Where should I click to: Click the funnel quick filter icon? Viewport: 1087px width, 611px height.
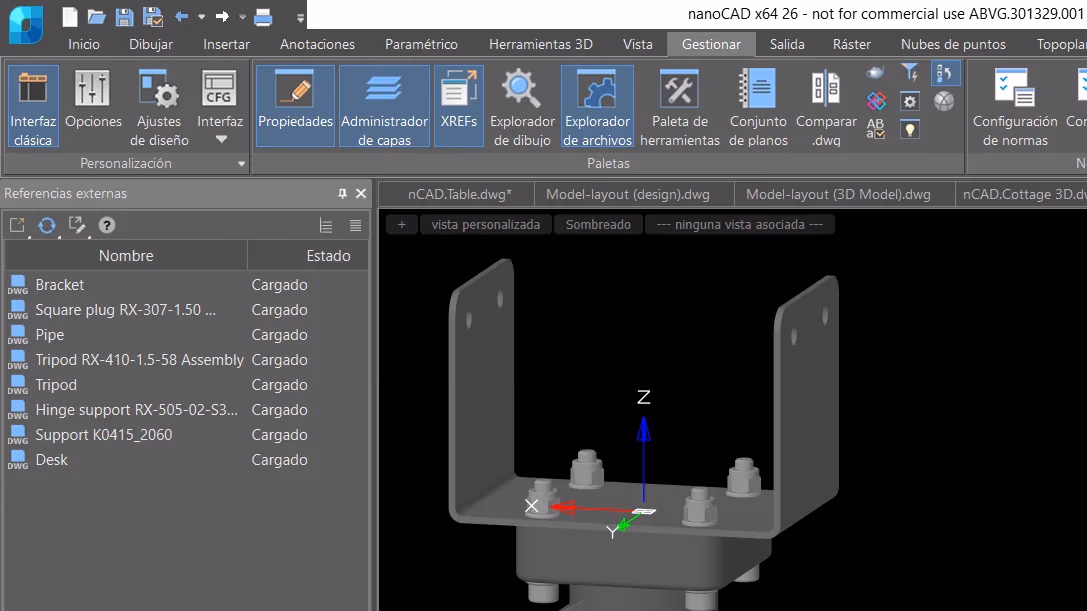tap(910, 72)
